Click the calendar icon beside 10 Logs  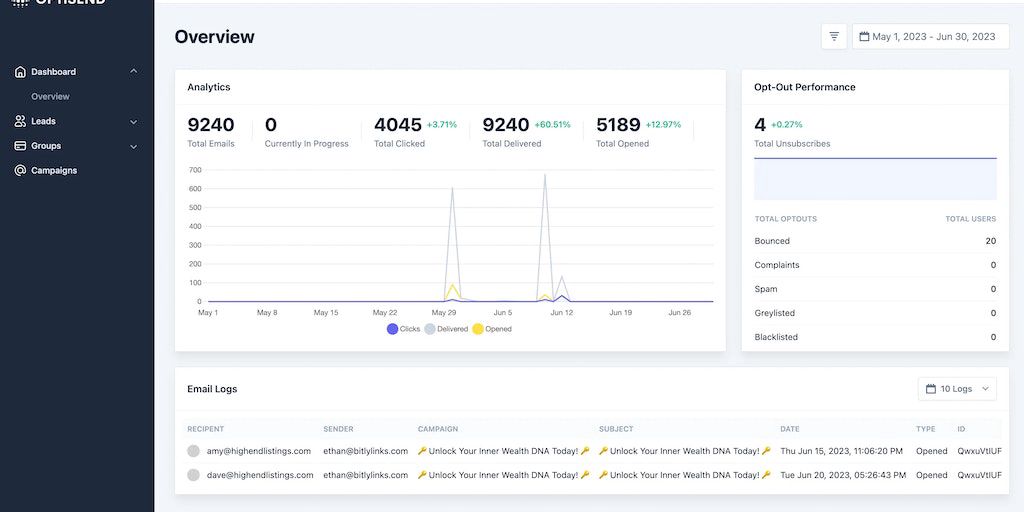[931, 389]
